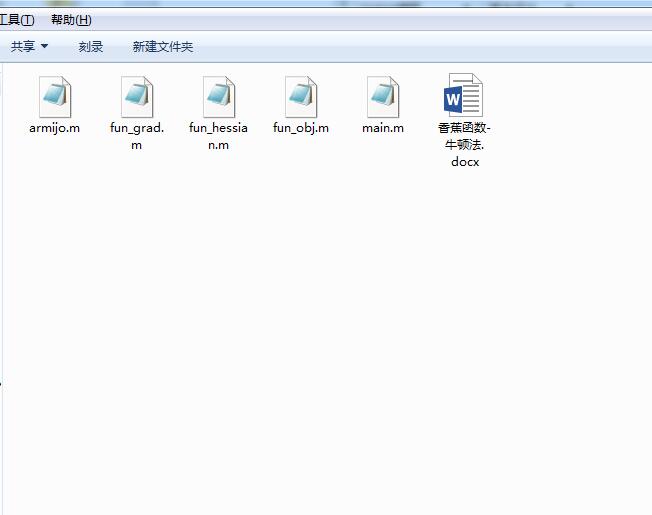The image size is (652, 515).
Task: Select the fun_hessian.m file icon
Action: click(x=219, y=96)
